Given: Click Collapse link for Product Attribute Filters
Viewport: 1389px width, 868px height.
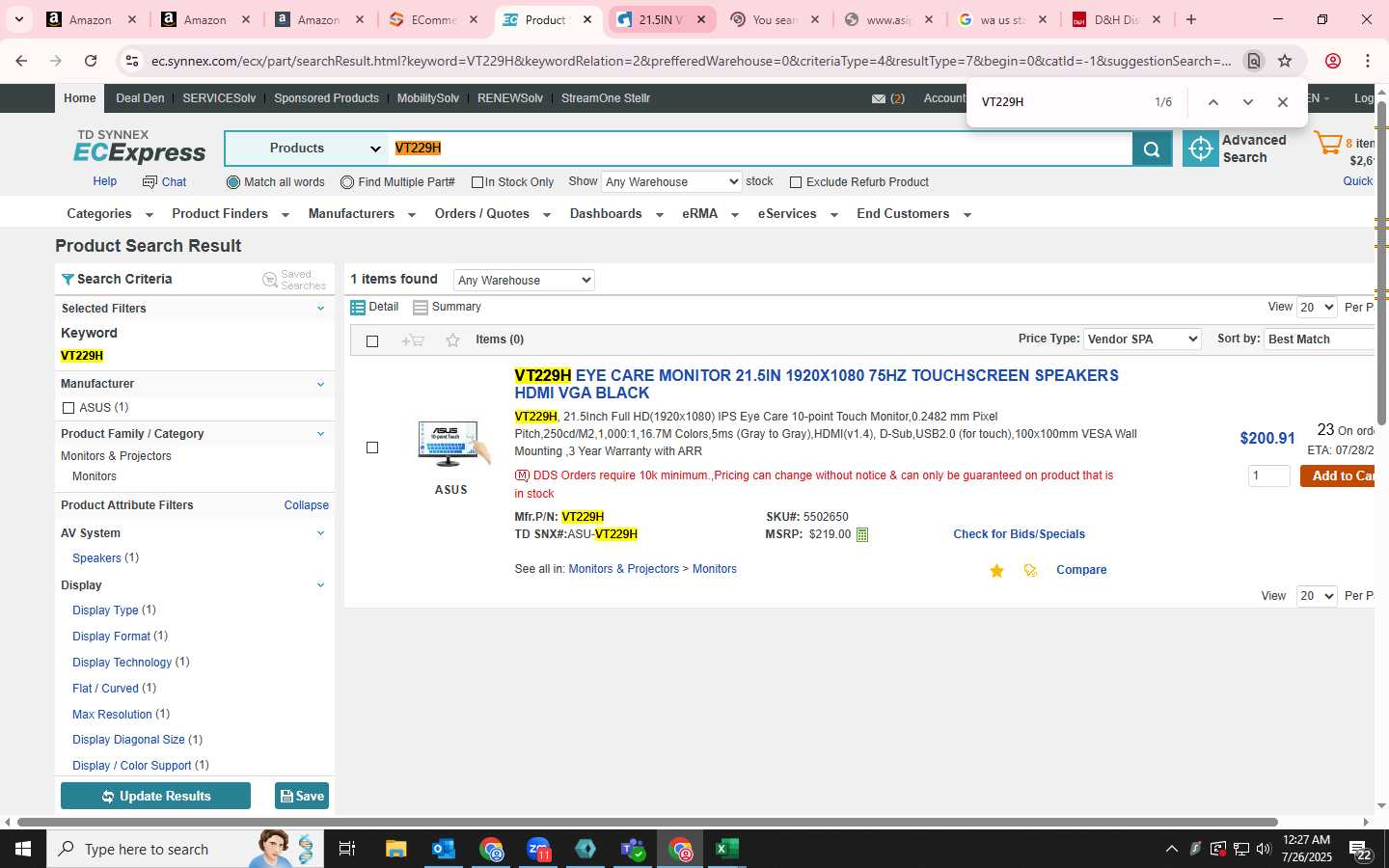Looking at the screenshot, I should point(306,505).
